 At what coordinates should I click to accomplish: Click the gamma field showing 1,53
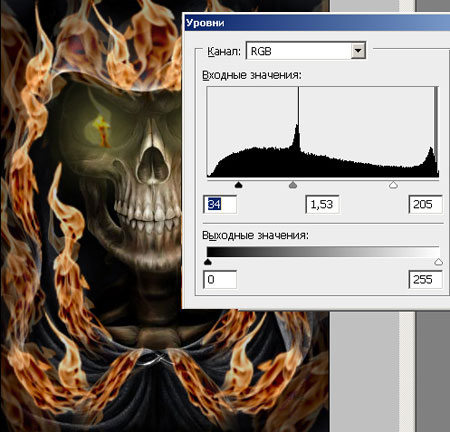point(322,204)
